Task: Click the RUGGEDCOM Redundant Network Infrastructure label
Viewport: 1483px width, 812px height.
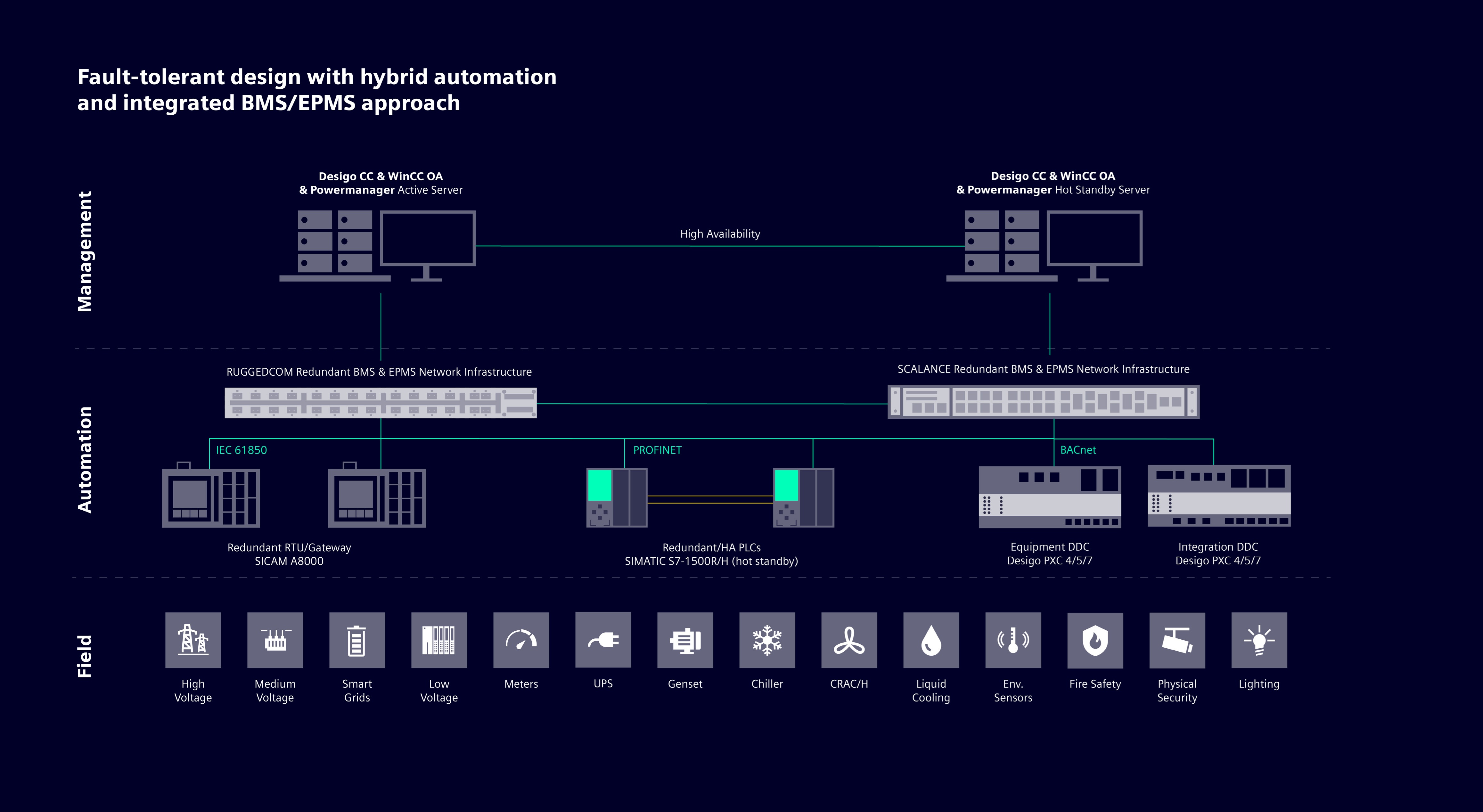Action: click(379, 372)
